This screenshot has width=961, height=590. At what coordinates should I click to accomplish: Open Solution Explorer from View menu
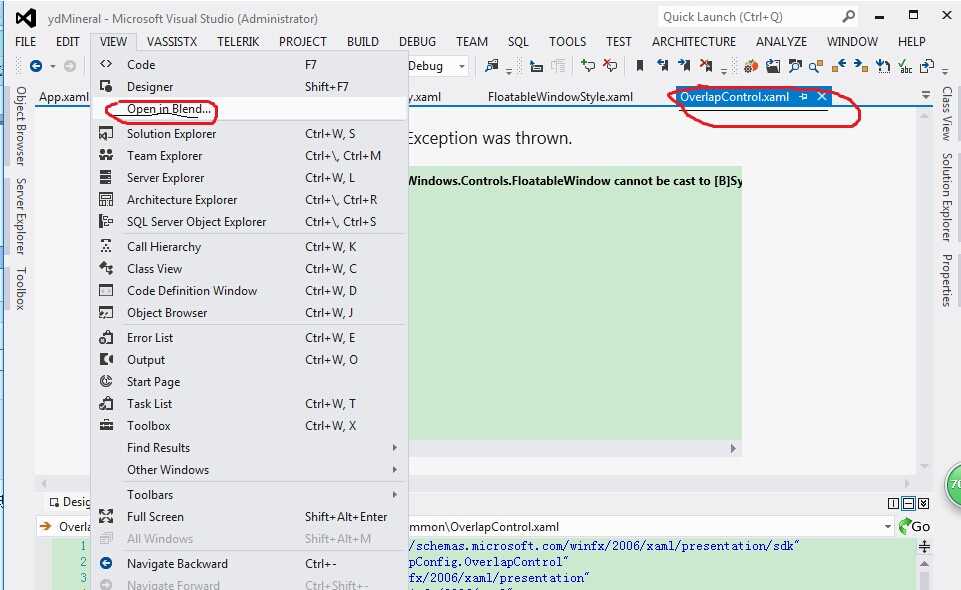pos(249,134)
